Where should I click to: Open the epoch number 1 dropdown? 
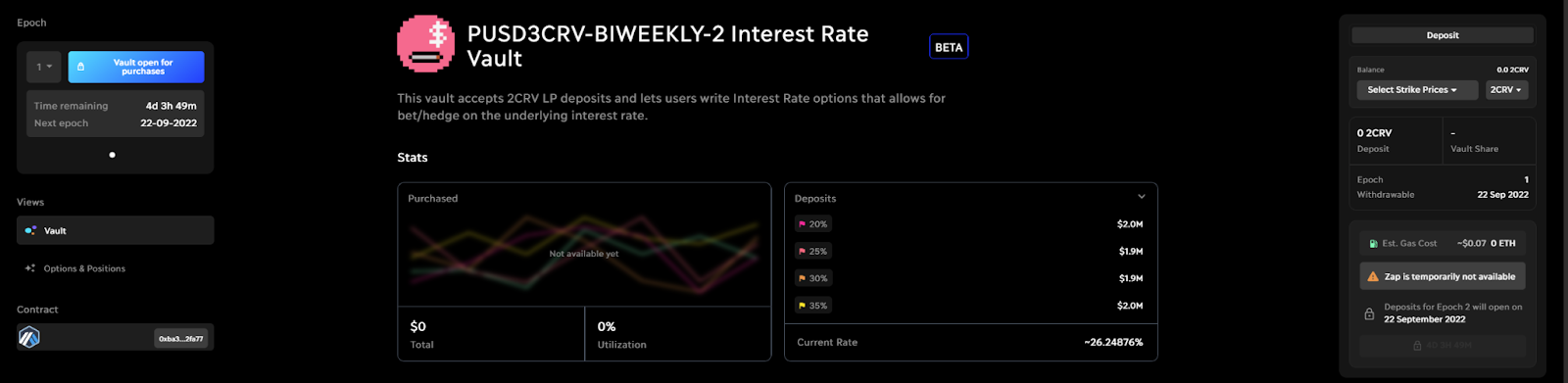pos(44,67)
